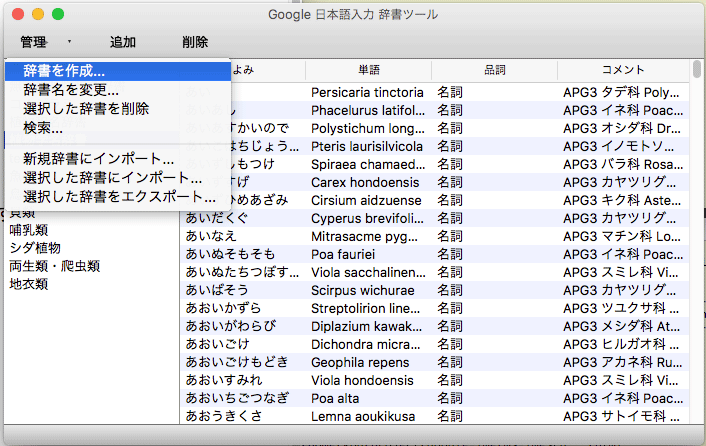Select the Streptolirion line... cell

366,308
